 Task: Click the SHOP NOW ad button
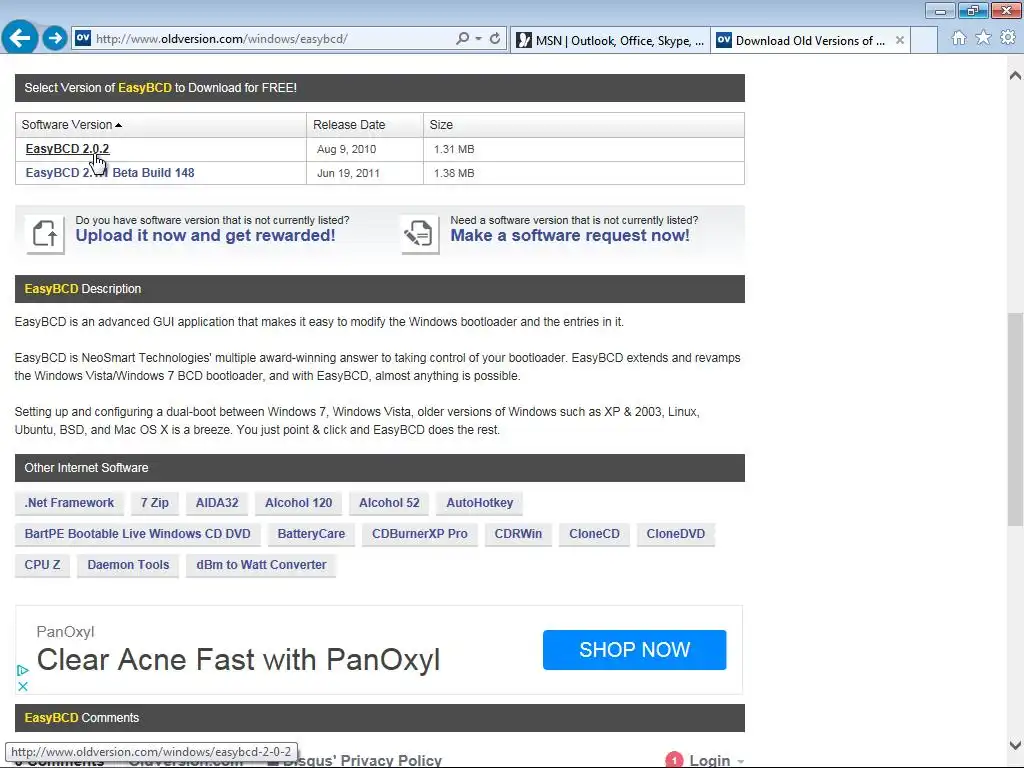pos(634,650)
